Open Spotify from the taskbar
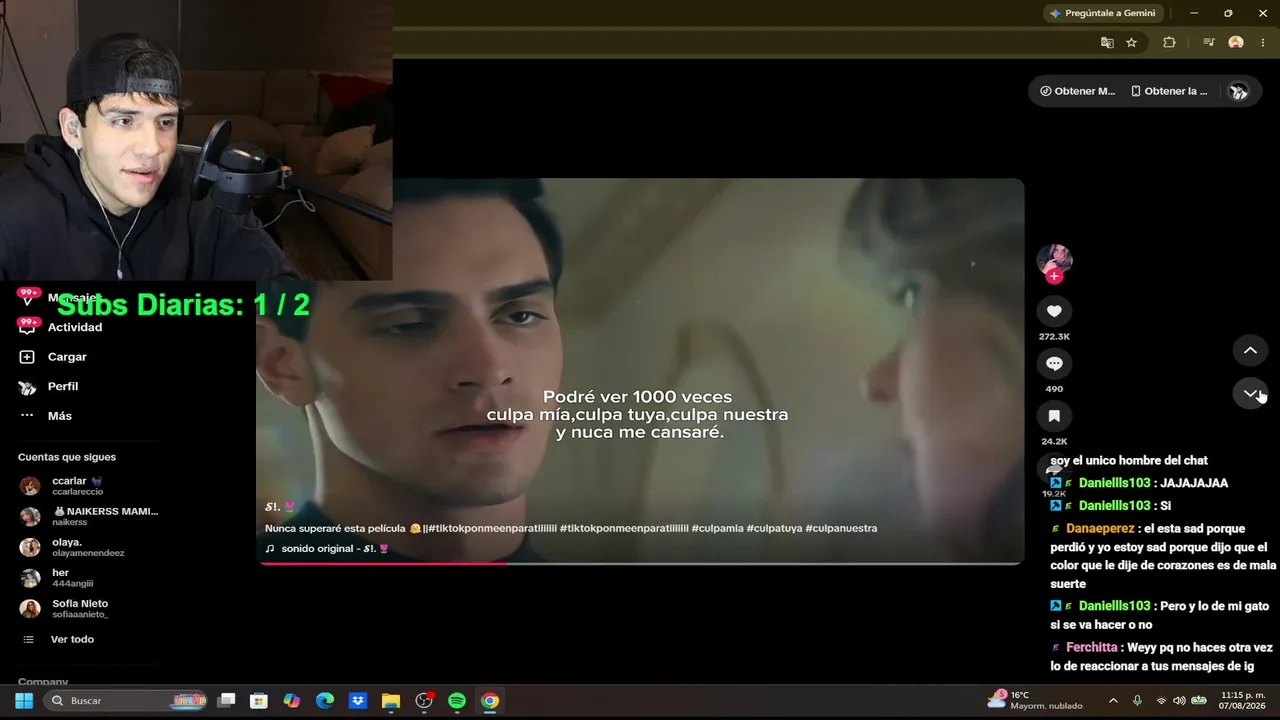The height and width of the screenshot is (720, 1280). (457, 701)
